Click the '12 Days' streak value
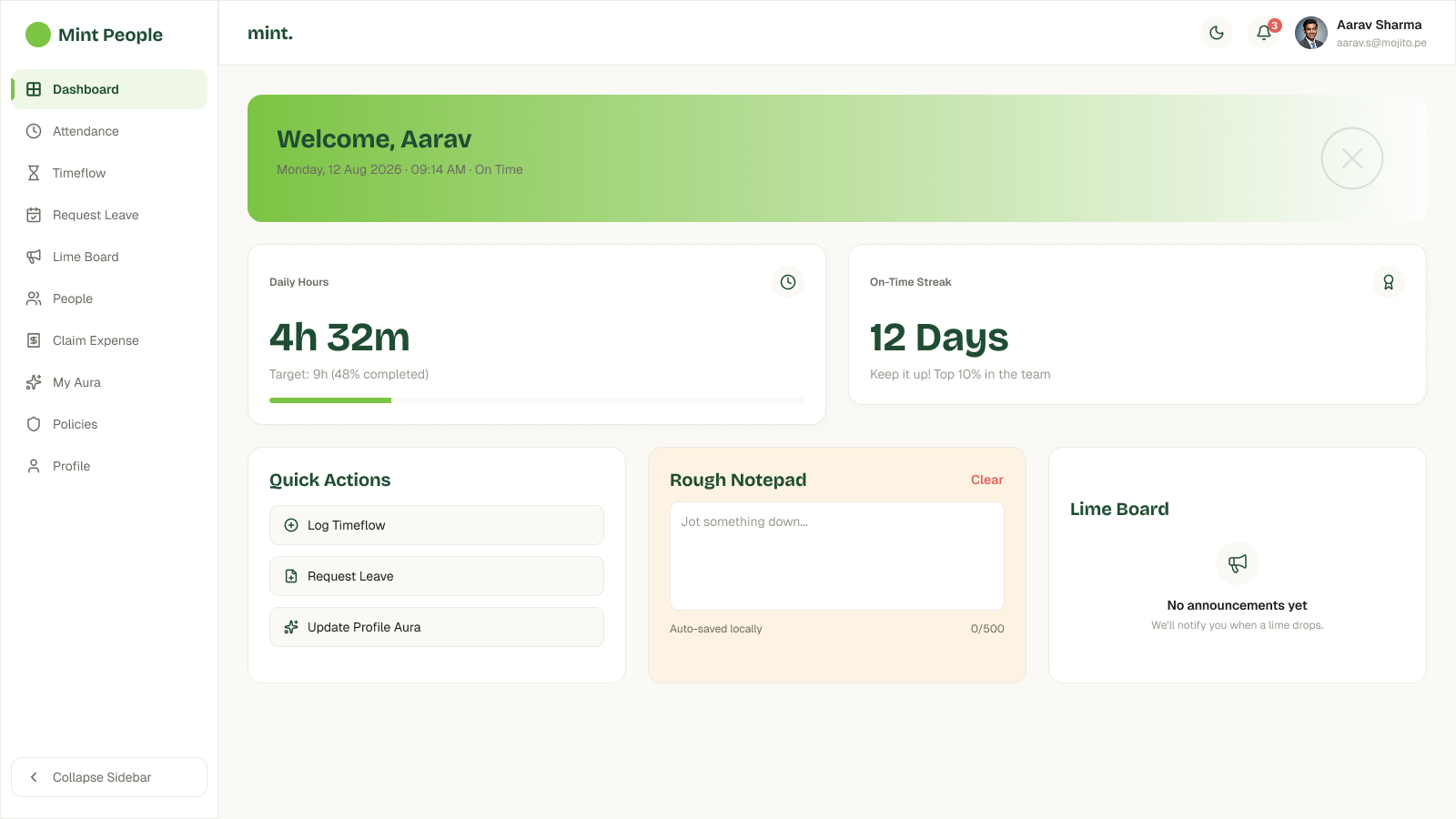Viewport: 1456px width, 819px height. (x=939, y=338)
